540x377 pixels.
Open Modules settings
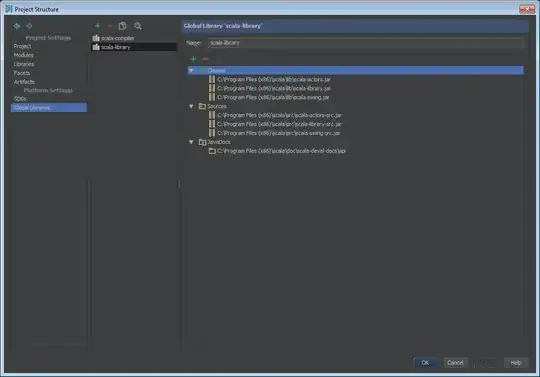24,55
